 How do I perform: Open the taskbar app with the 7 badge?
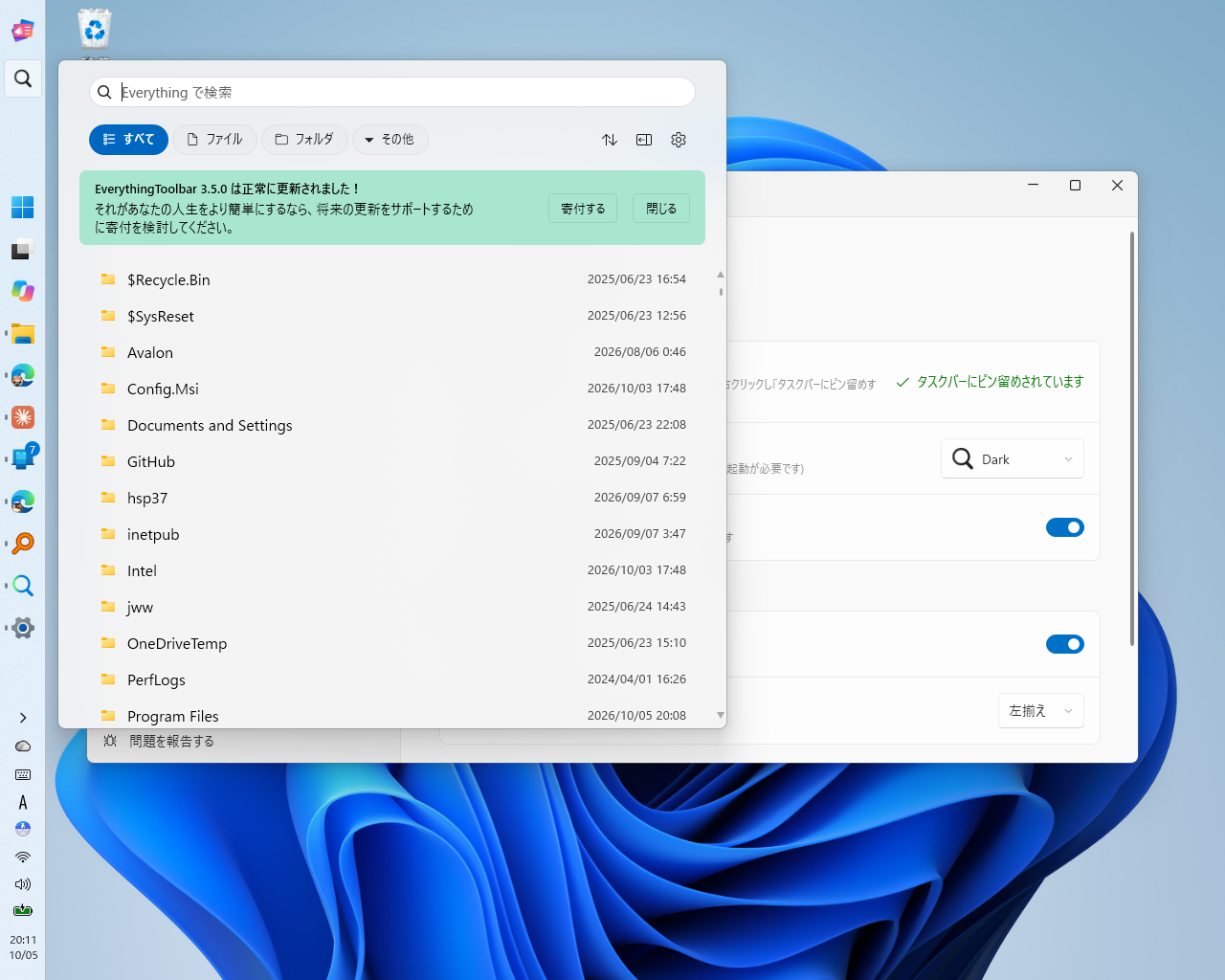(23, 458)
